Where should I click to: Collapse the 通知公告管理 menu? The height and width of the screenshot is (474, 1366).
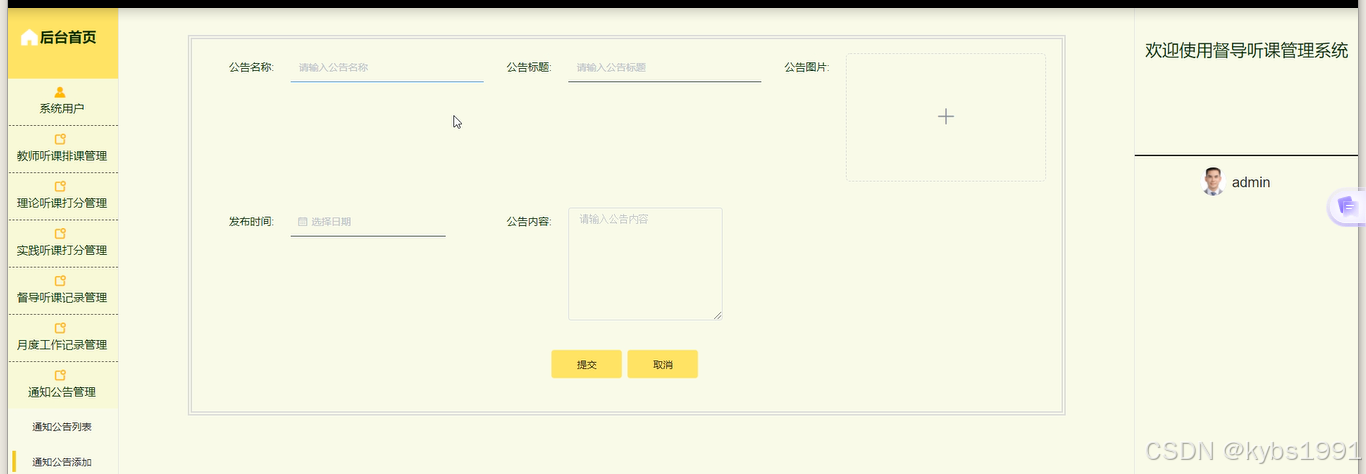click(x=62, y=385)
